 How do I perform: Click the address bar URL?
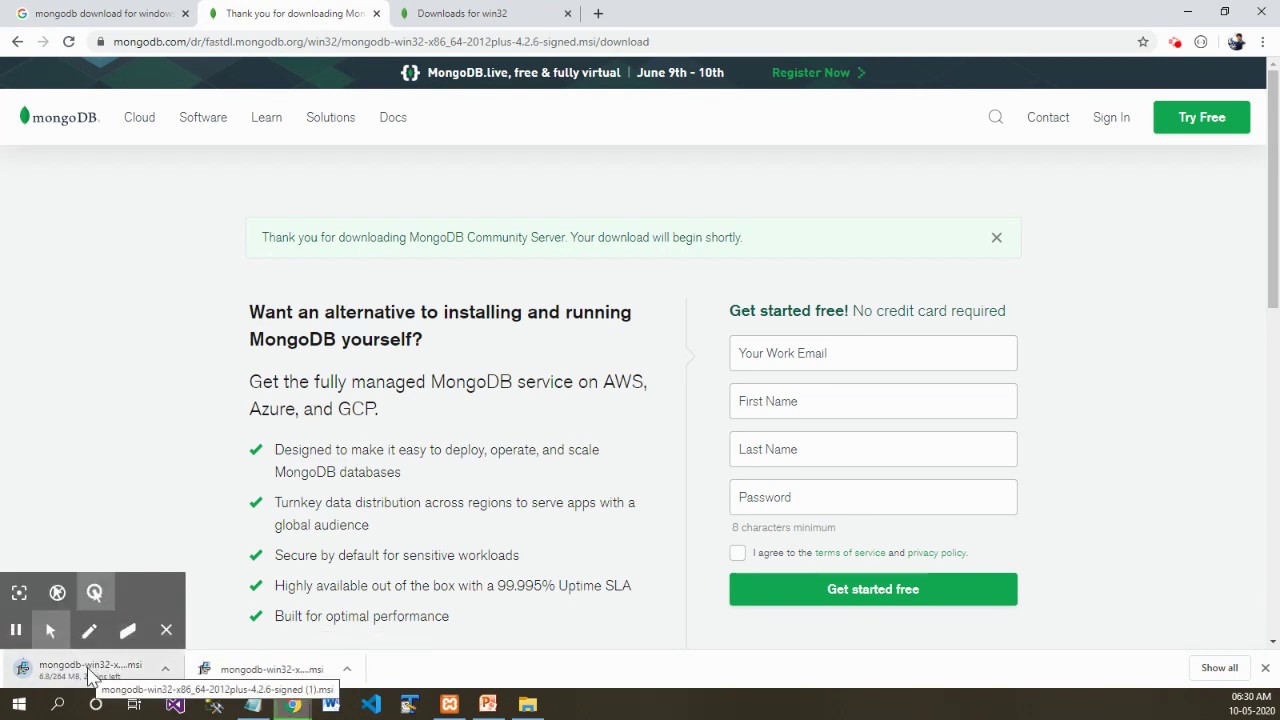coord(381,42)
